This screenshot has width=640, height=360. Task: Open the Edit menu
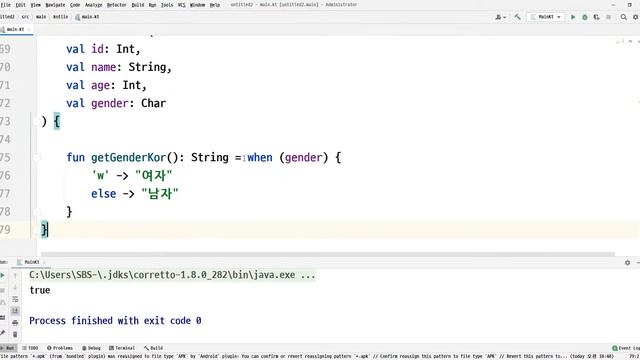point(20,5)
